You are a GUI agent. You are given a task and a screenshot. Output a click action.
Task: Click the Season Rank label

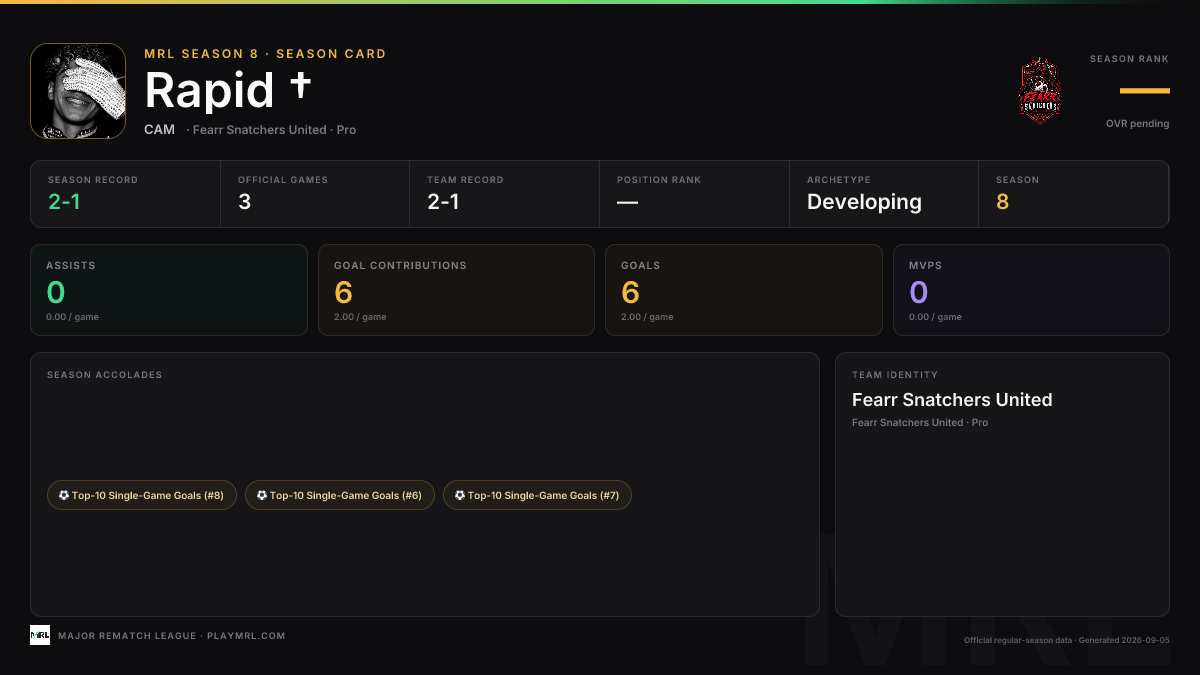(x=1129, y=59)
